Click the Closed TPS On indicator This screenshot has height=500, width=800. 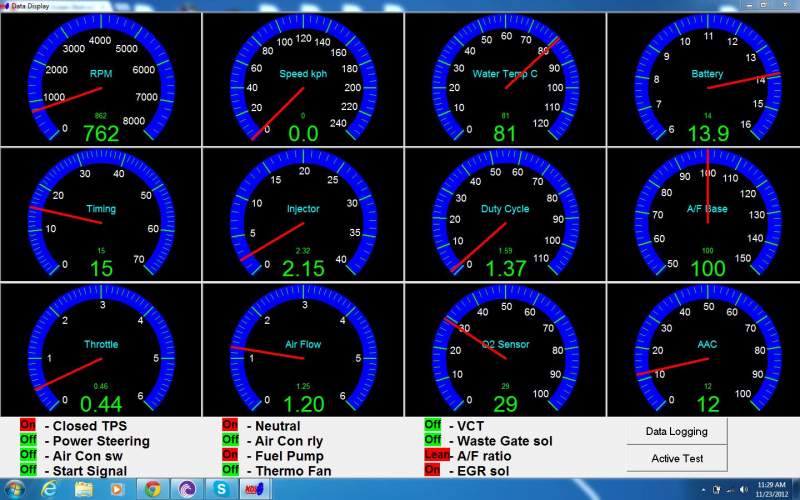[x=28, y=425]
